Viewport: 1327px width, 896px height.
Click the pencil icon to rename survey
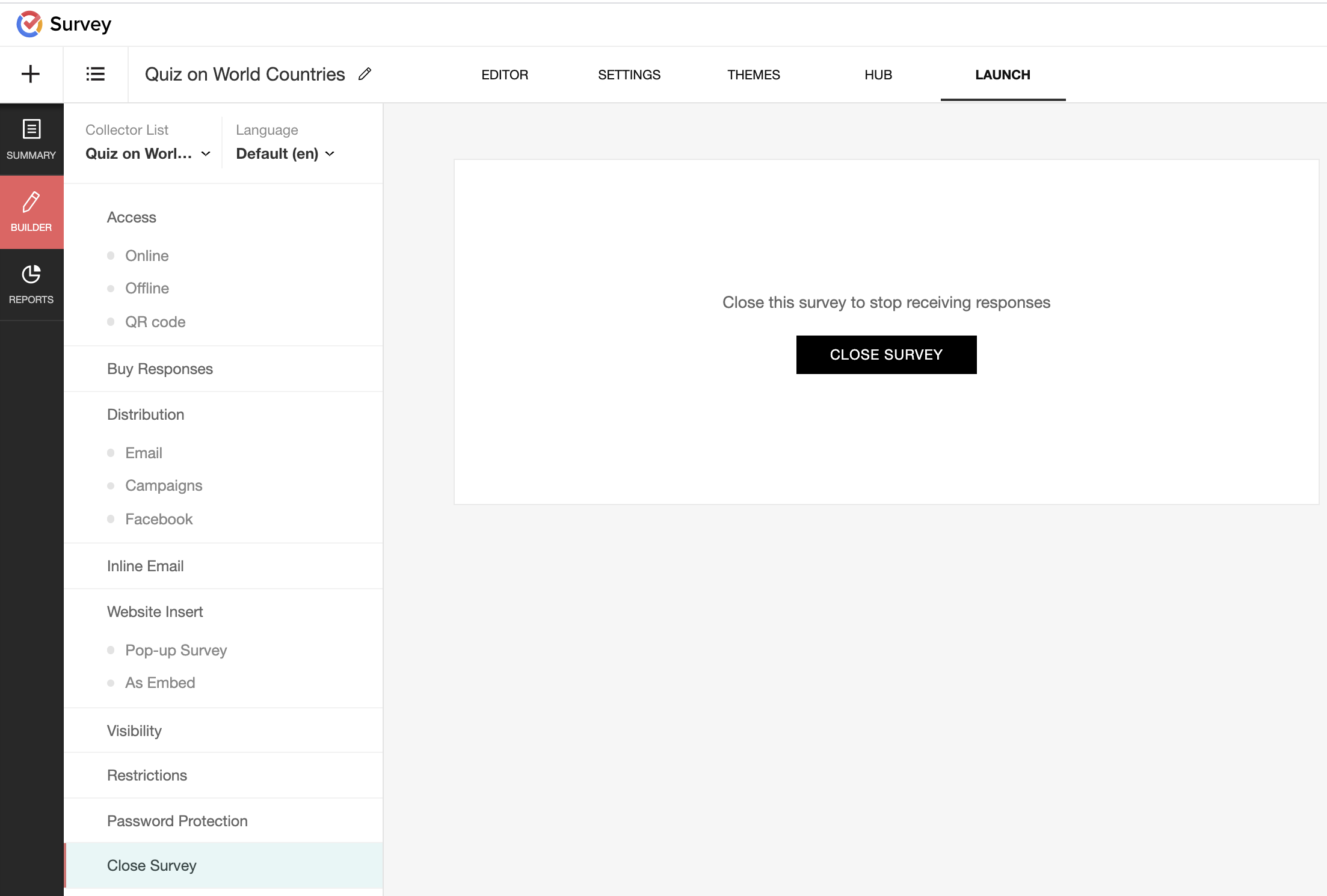click(x=365, y=74)
